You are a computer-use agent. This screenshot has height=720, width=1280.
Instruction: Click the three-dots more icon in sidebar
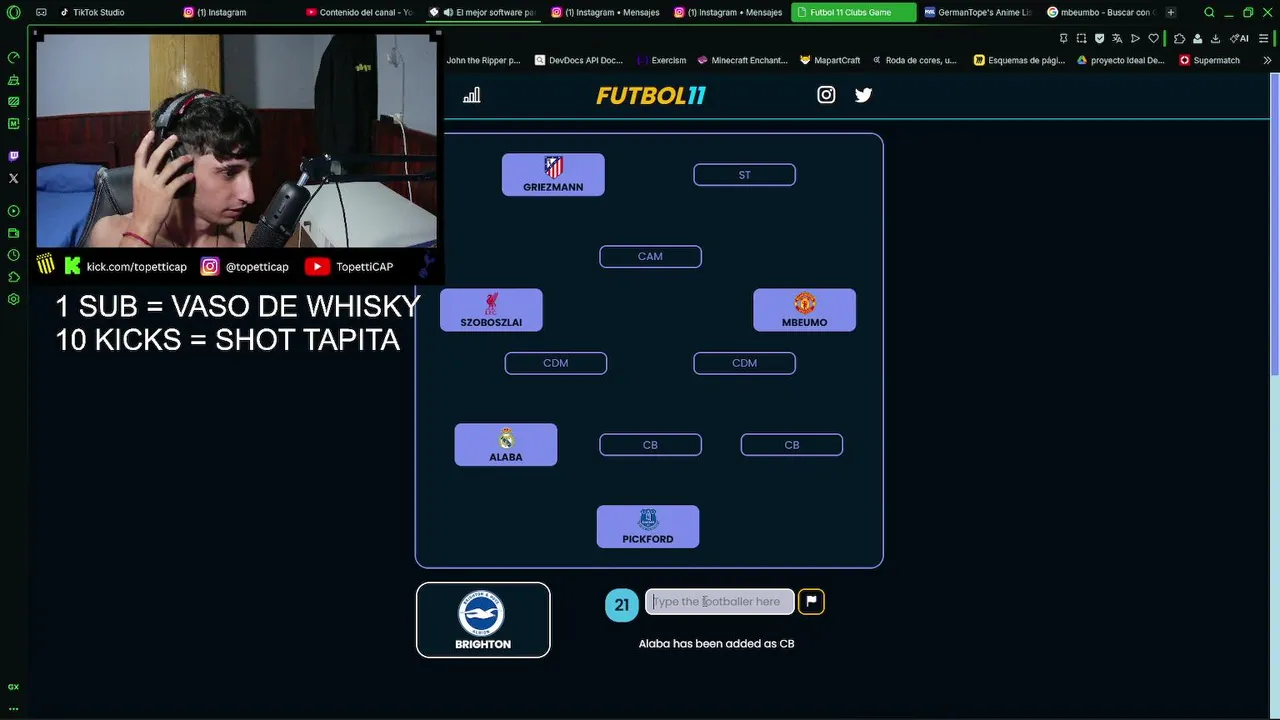[14, 708]
